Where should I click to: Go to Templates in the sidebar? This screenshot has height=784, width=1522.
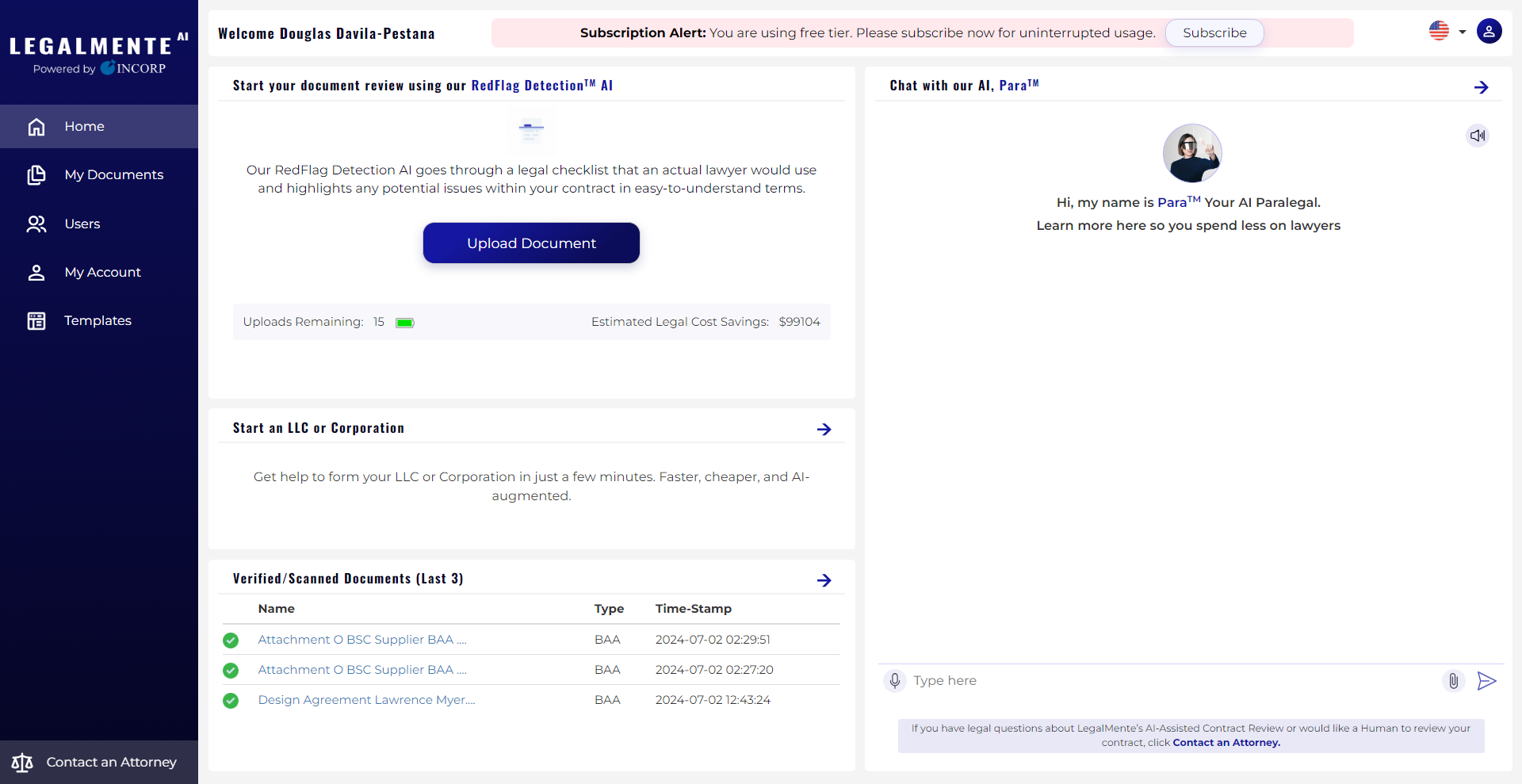[x=98, y=321]
